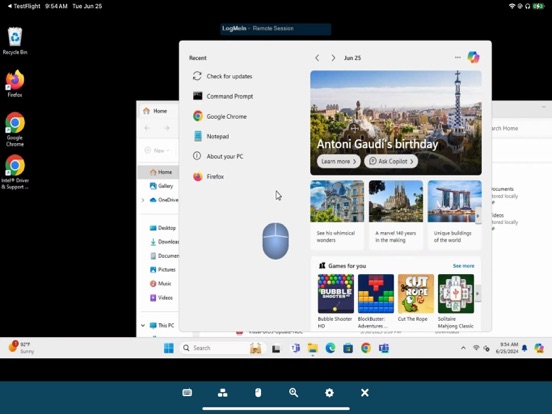552x414 pixels.
Task: Toggle mouse mode in LogMeIn toolbar
Action: click(258, 393)
